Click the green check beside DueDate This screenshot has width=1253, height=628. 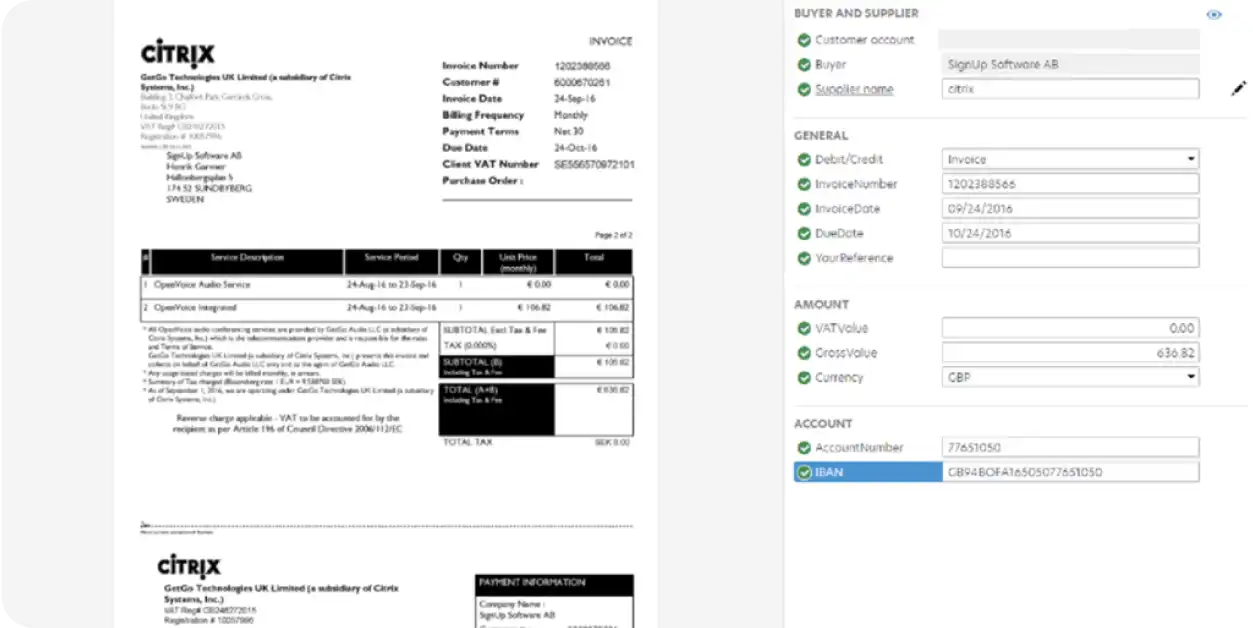(804, 233)
